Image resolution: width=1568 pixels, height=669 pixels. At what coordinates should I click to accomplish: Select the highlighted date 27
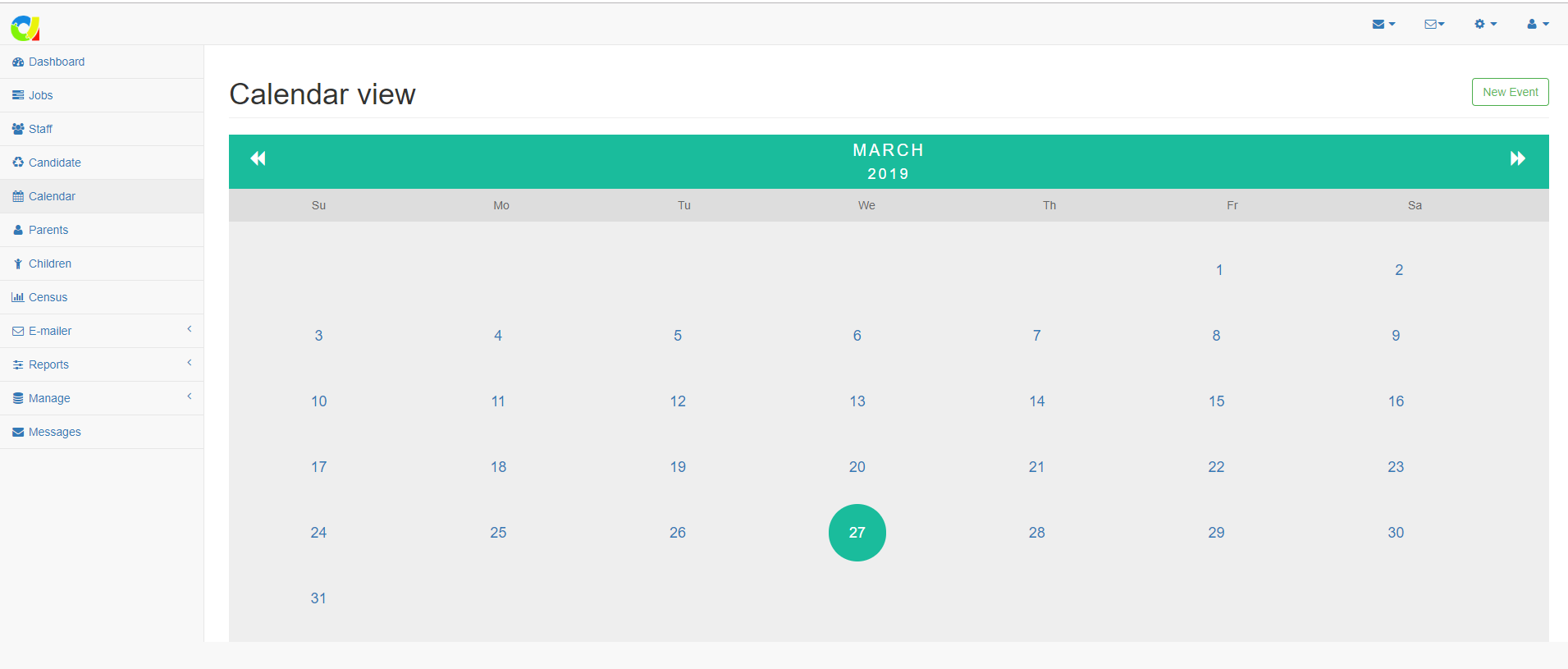[x=857, y=533]
